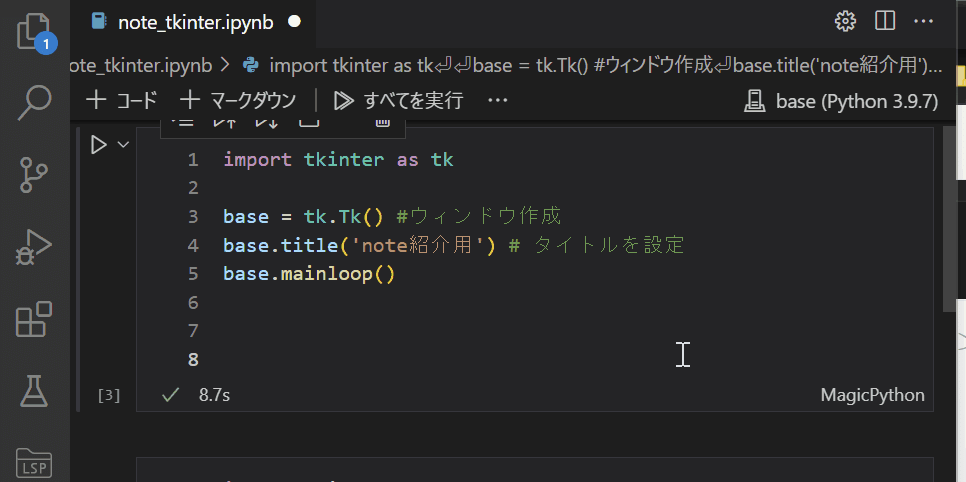Click すべてを実行 to run all cells
This screenshot has height=482, width=966.
[399, 100]
